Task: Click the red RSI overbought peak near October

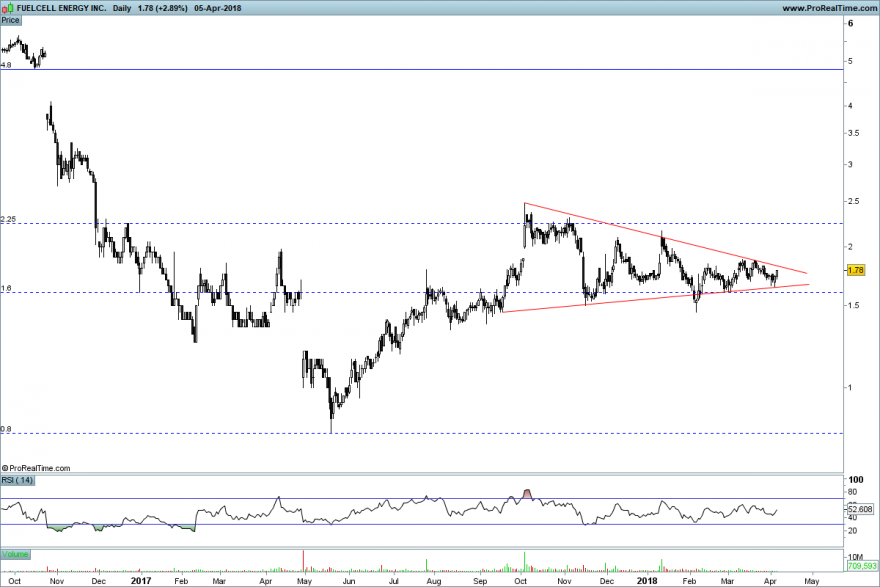Action: click(526, 494)
